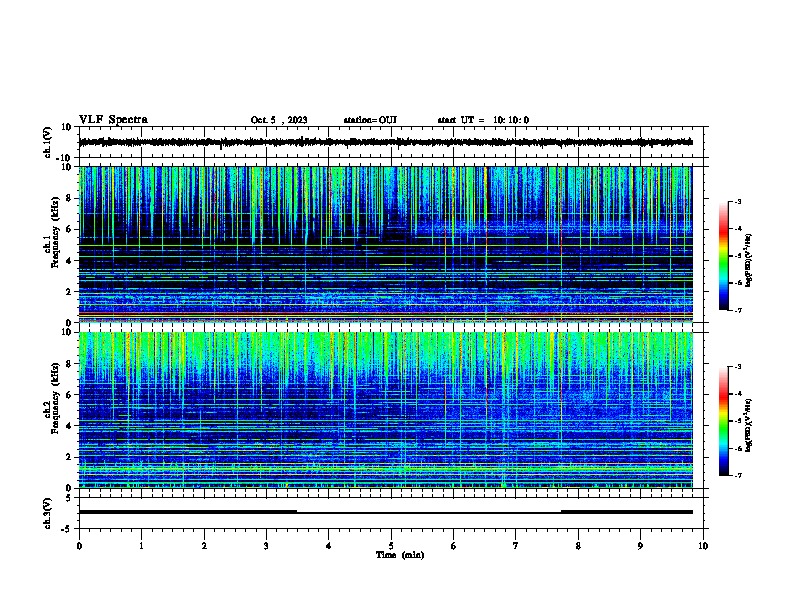Click the thick black ch.3 signal bar

pos(385,512)
